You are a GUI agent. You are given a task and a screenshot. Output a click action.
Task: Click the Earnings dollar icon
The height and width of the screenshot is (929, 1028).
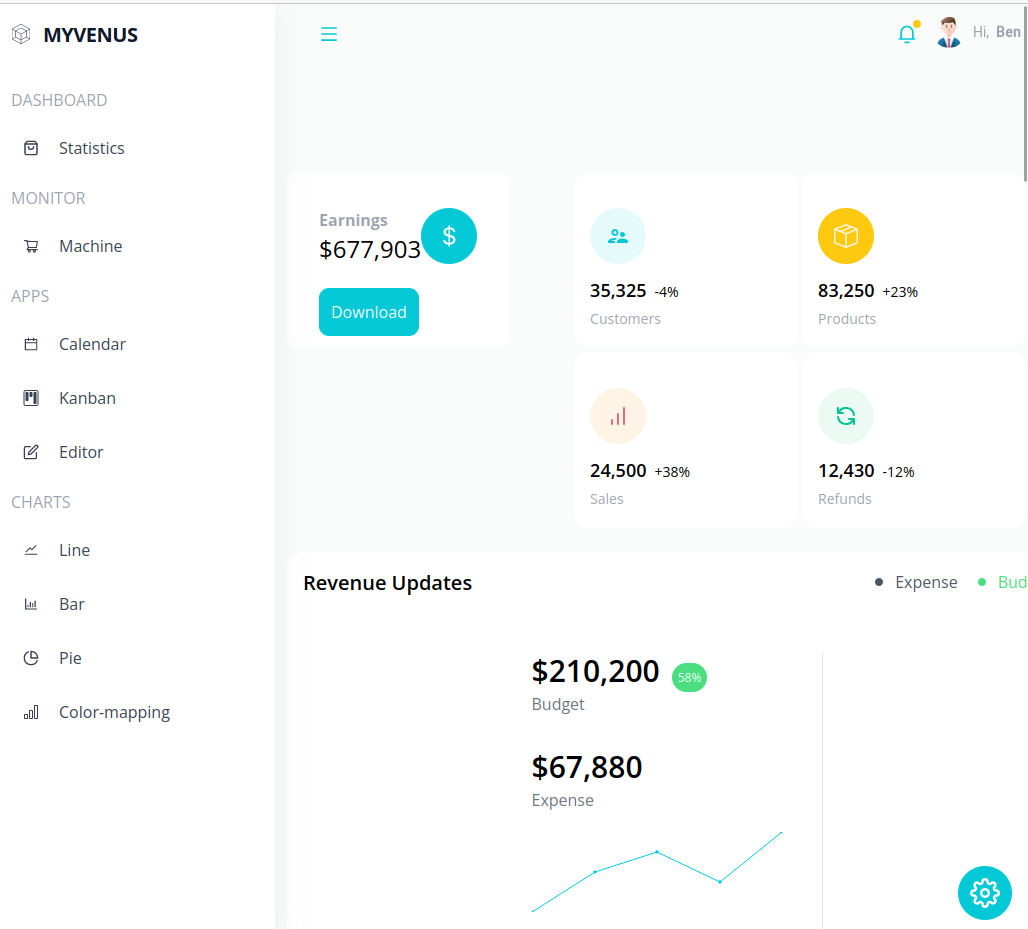click(449, 236)
